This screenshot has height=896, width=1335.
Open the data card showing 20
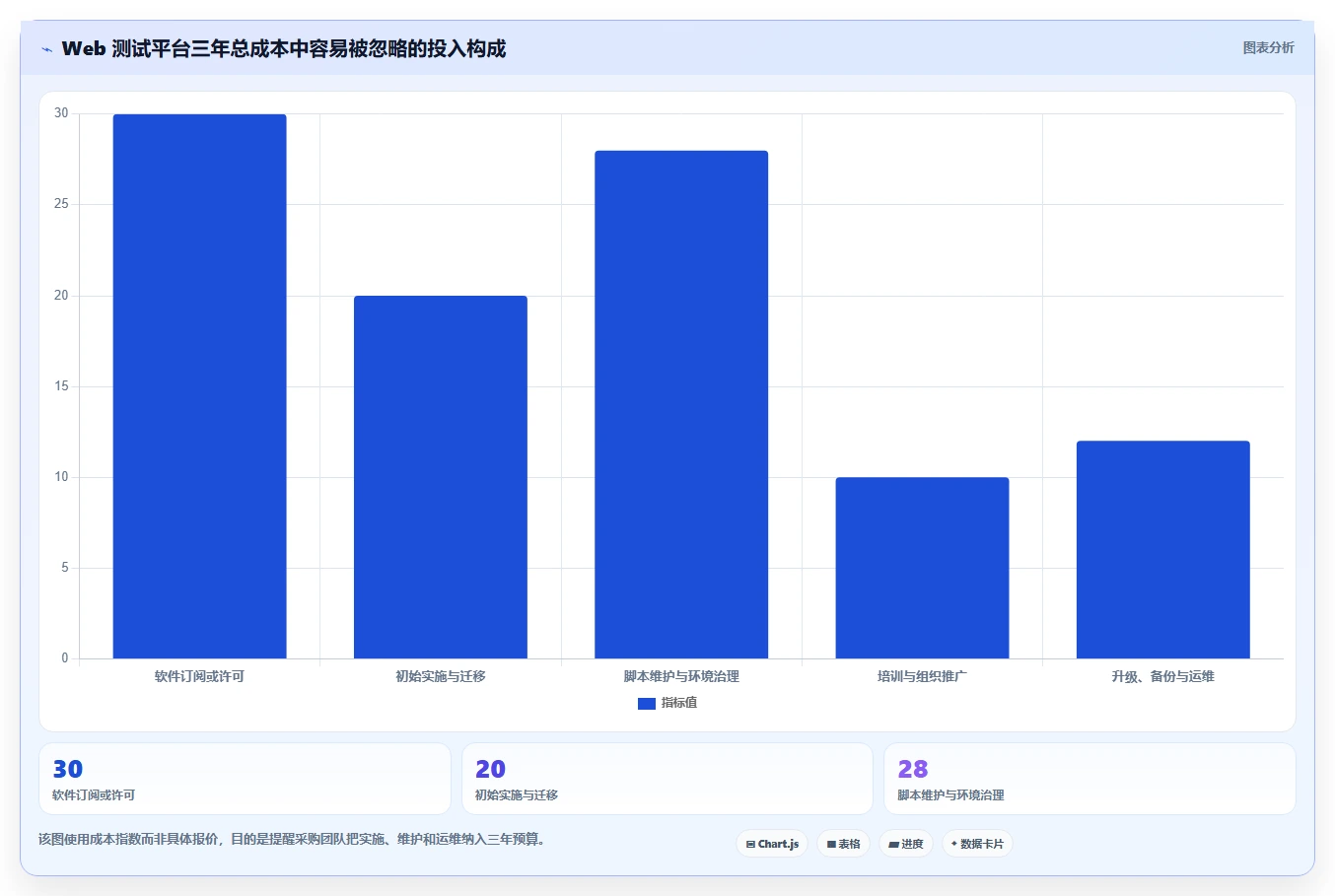(x=667, y=779)
